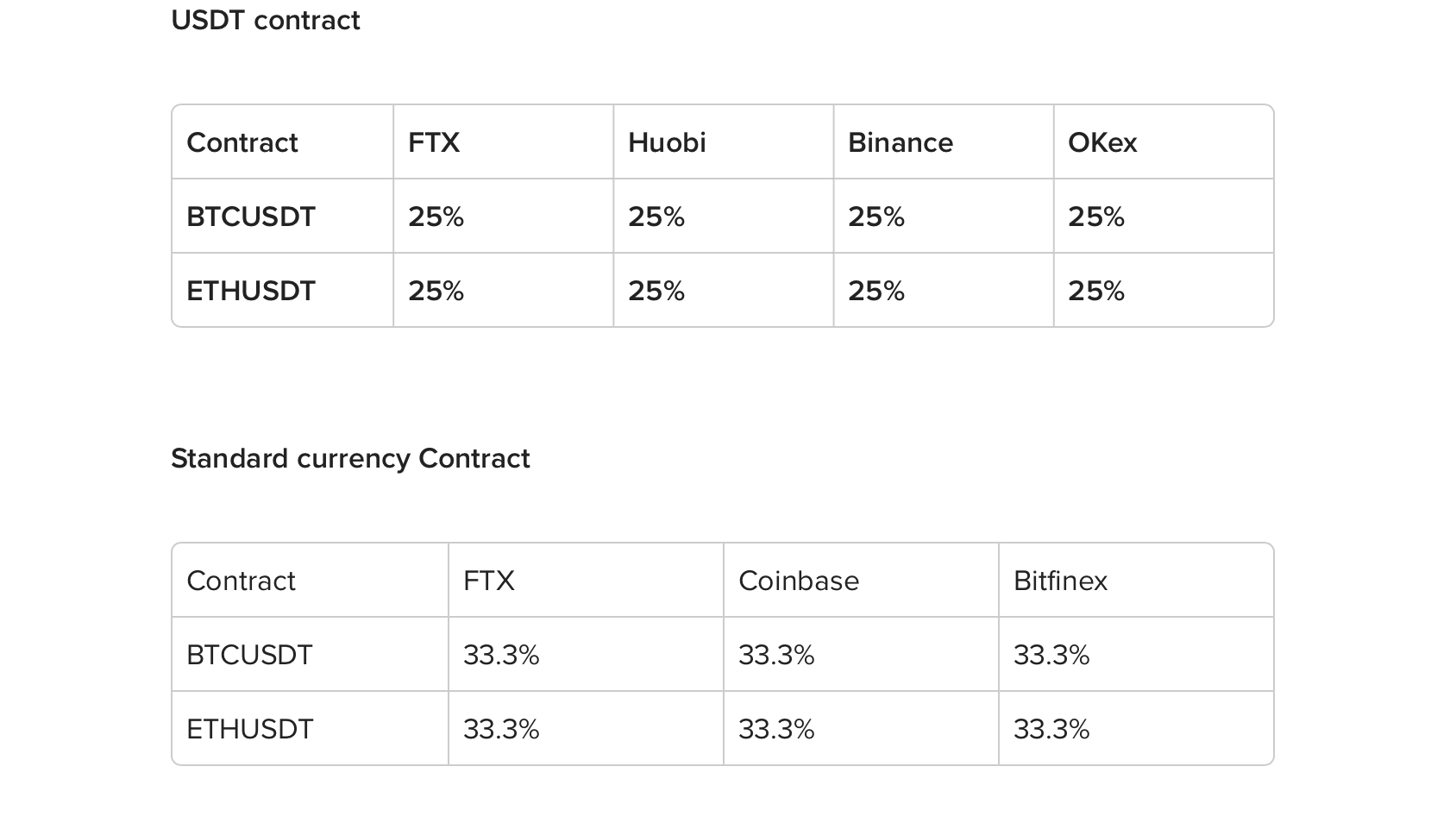Click the Bitfinex column header
Viewport: 1456px width, 823px height.
click(x=1060, y=581)
